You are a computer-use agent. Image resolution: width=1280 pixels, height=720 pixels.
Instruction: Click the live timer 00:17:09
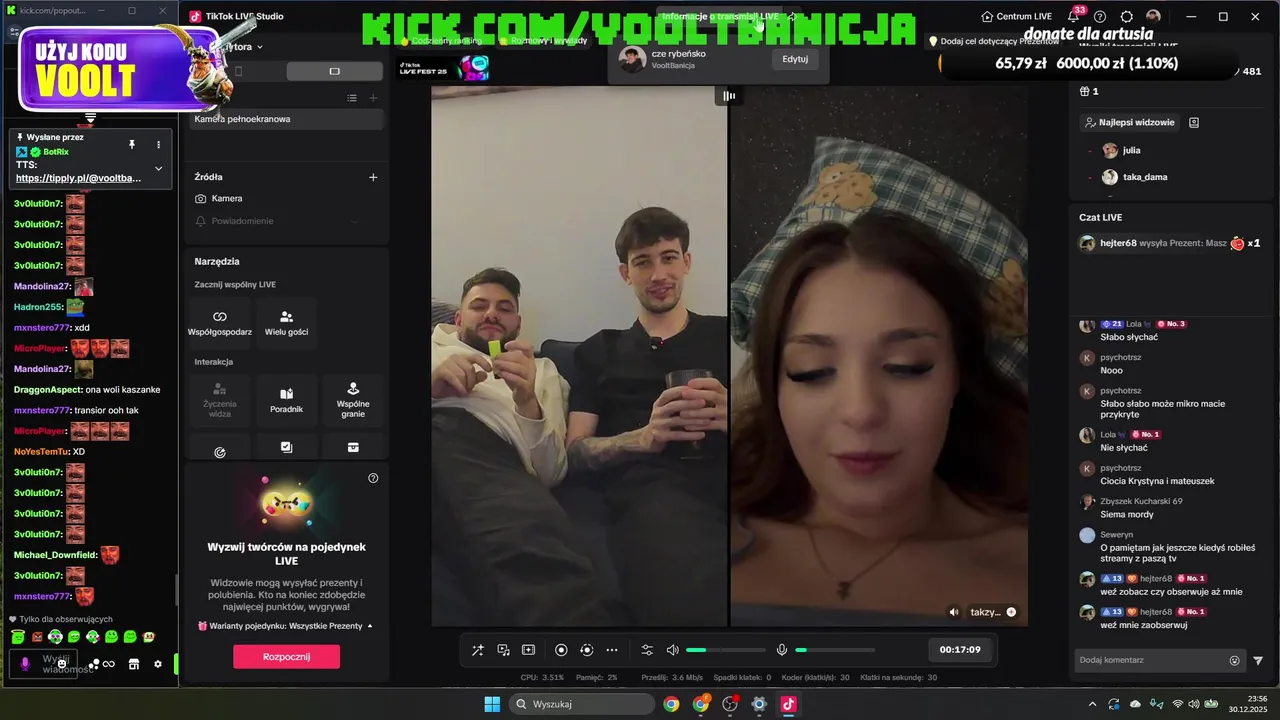point(960,650)
